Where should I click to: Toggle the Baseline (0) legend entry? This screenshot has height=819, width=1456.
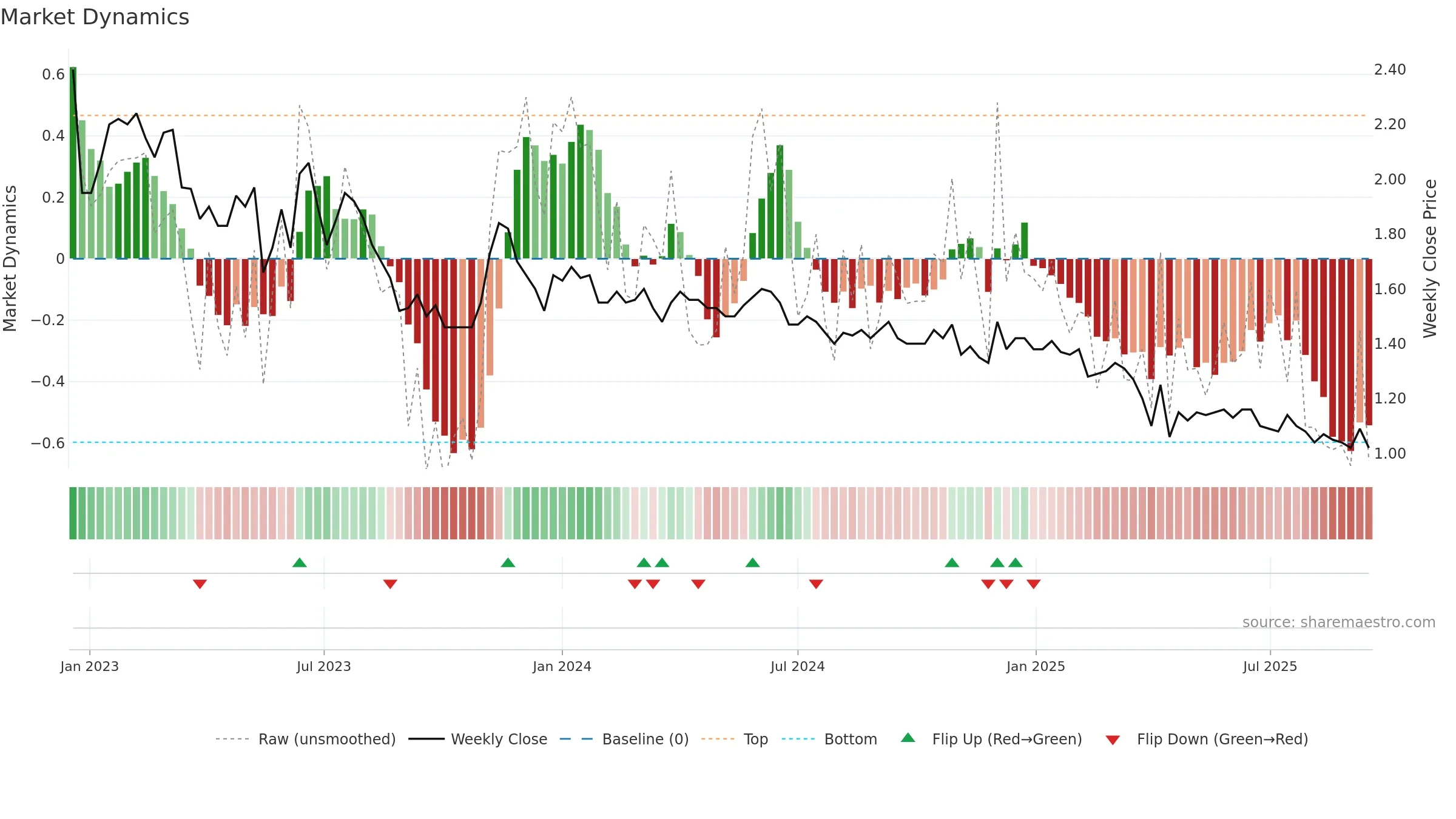624,739
